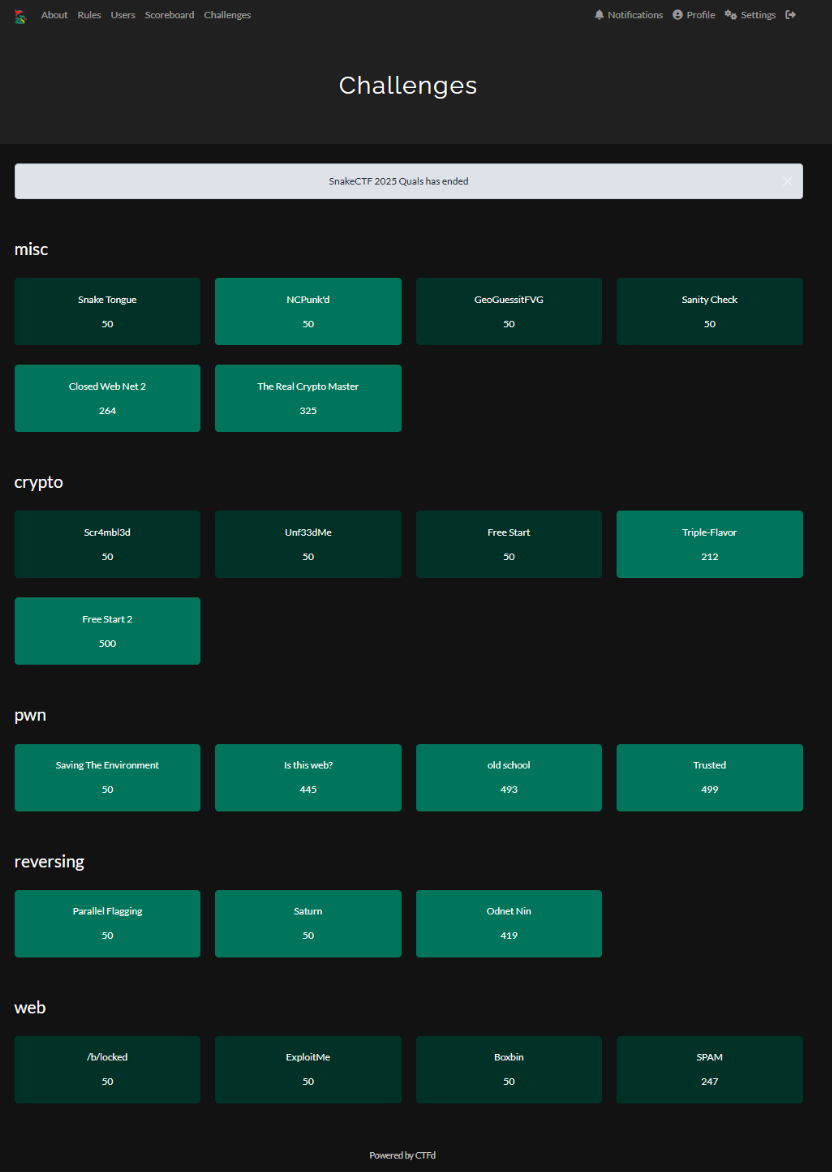The height and width of the screenshot is (1172, 832).
Task: Open the Odnet Nin reversing challenge
Action: (508, 923)
